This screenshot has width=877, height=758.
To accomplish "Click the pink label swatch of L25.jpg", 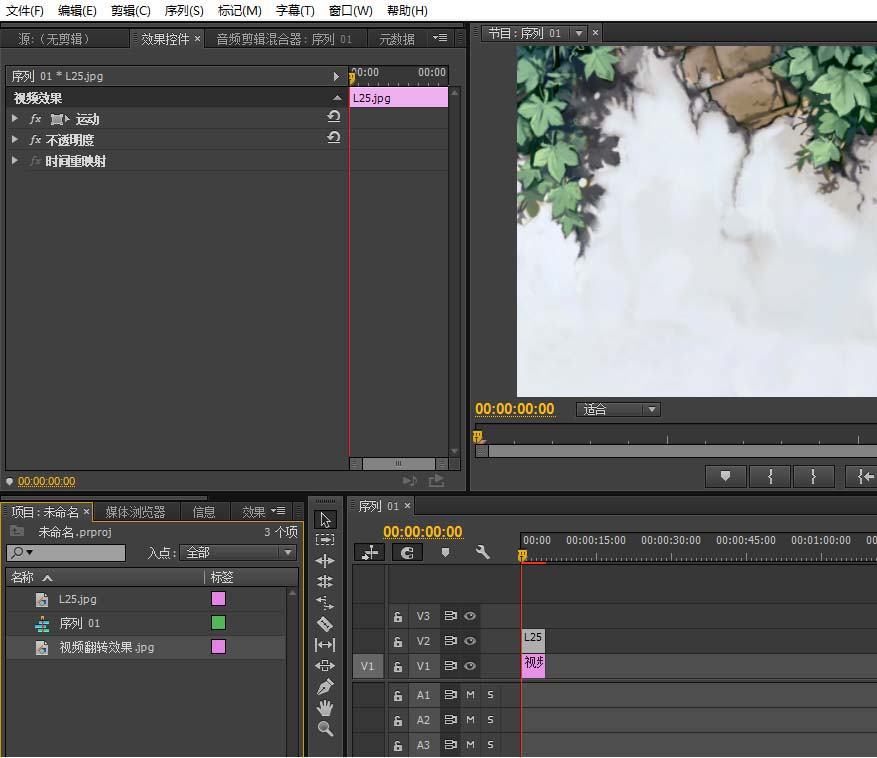I will click(218, 599).
